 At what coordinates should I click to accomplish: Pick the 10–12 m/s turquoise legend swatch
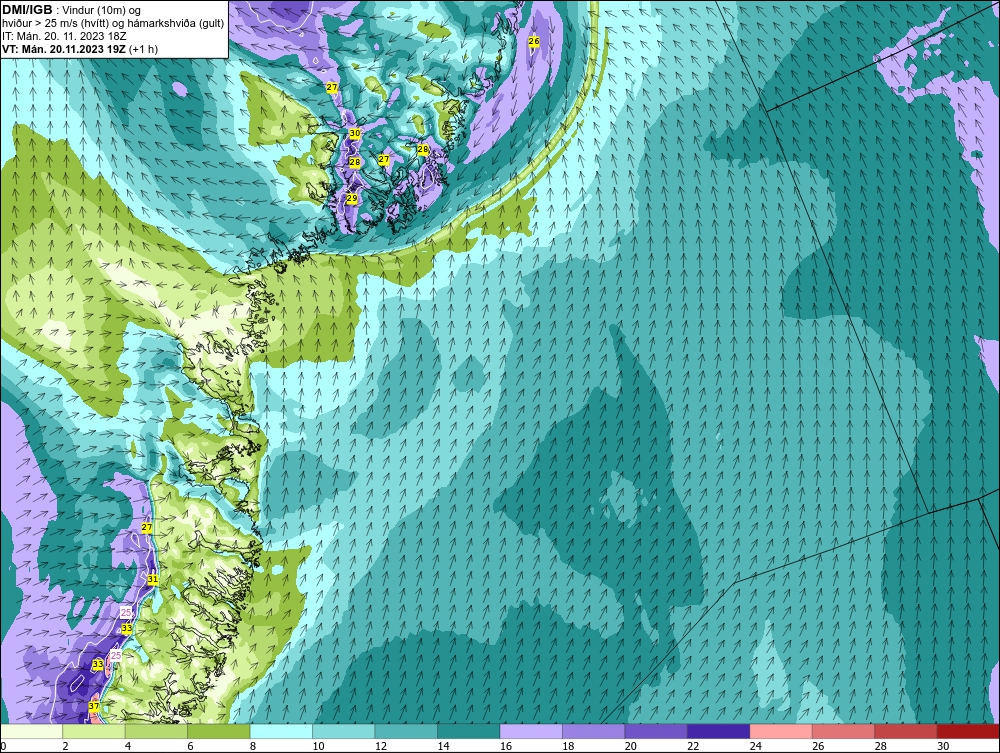pyautogui.click(x=344, y=731)
